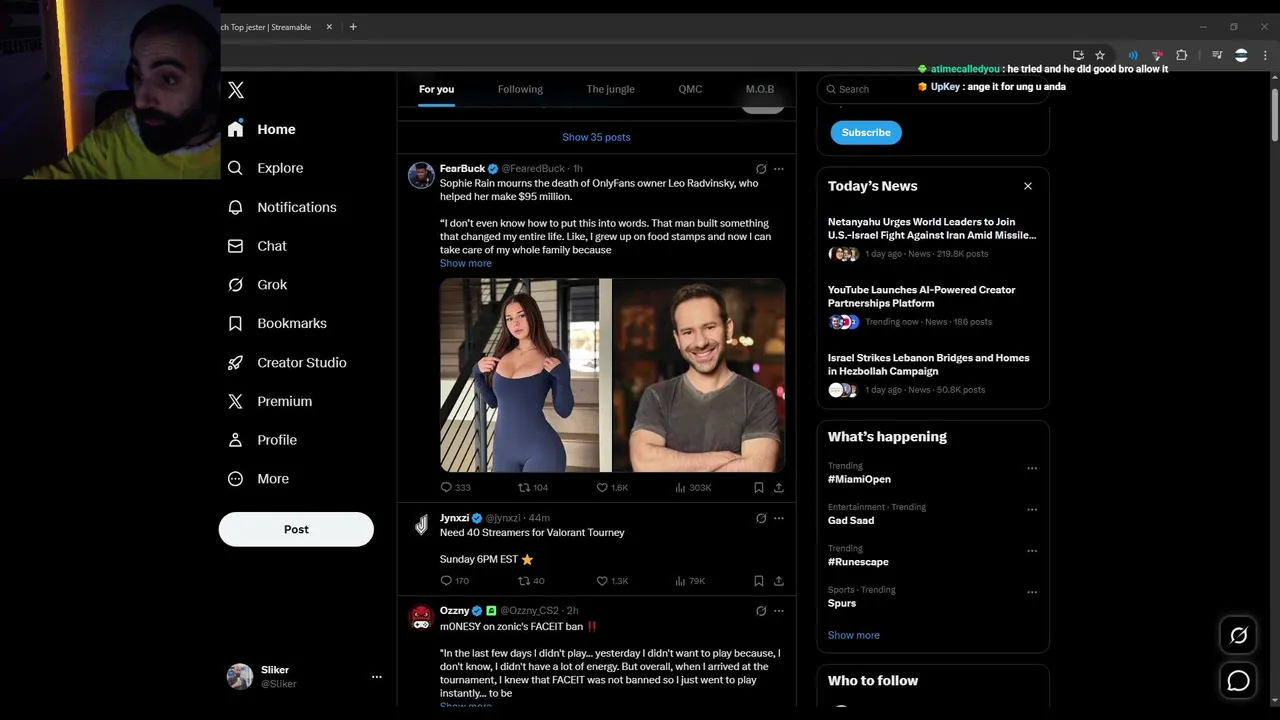This screenshot has width=1280, height=720.
Task: Bookmark the FearBuck post
Action: (759, 488)
